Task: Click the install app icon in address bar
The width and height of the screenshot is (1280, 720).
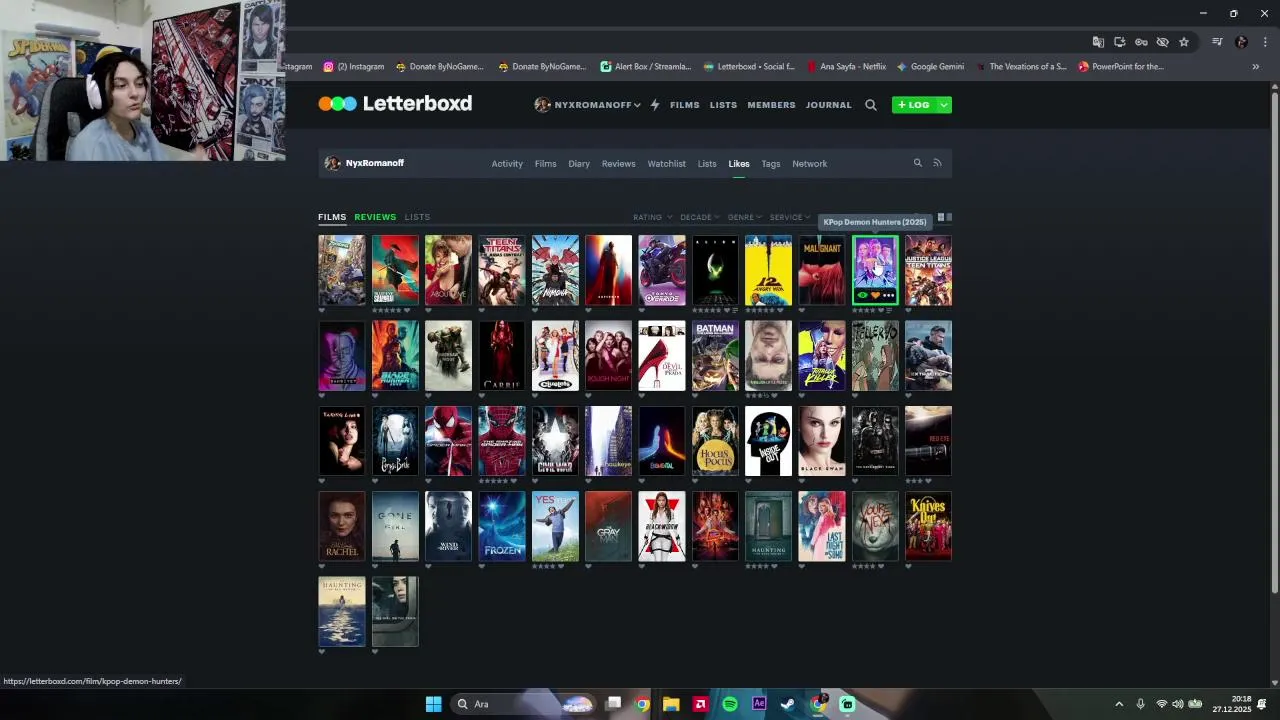Action: (1119, 42)
